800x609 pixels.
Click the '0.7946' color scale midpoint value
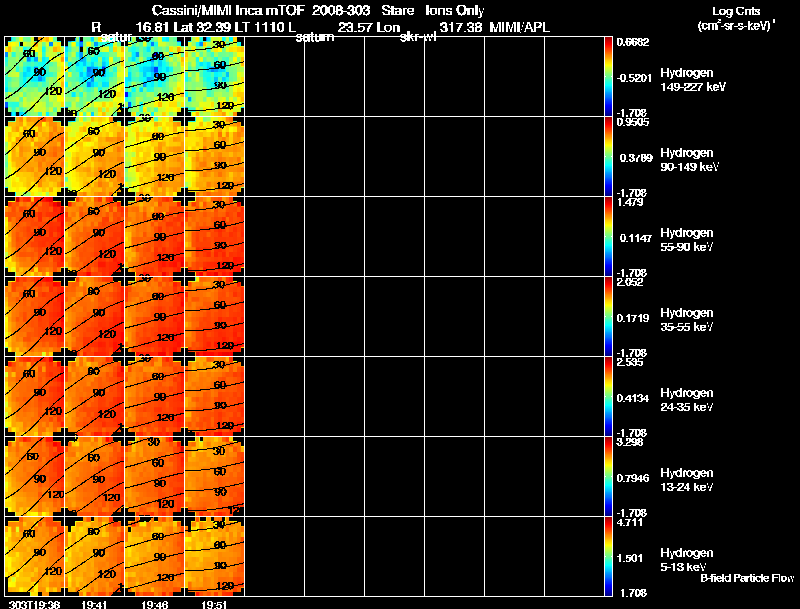(633, 478)
